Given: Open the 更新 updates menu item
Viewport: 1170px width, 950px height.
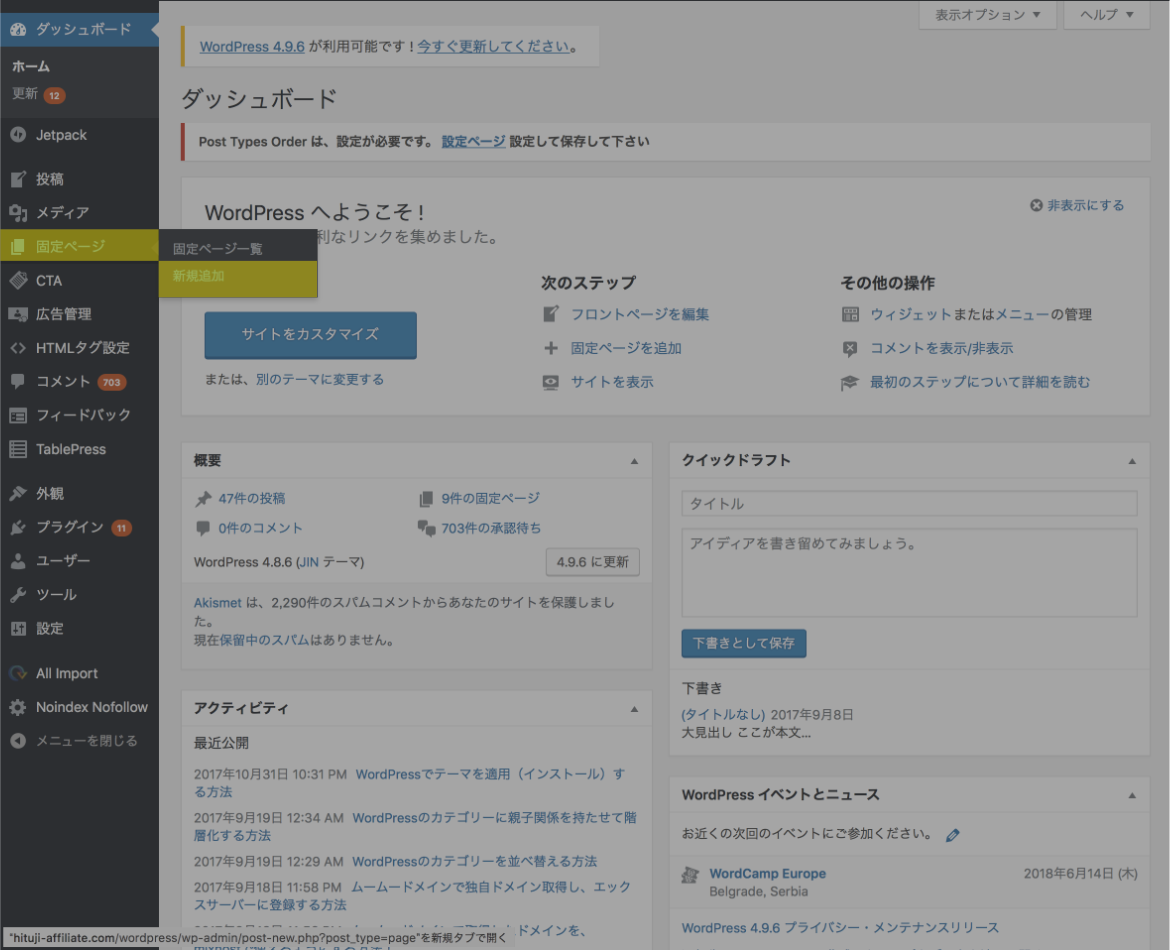Looking at the screenshot, I should [39, 94].
